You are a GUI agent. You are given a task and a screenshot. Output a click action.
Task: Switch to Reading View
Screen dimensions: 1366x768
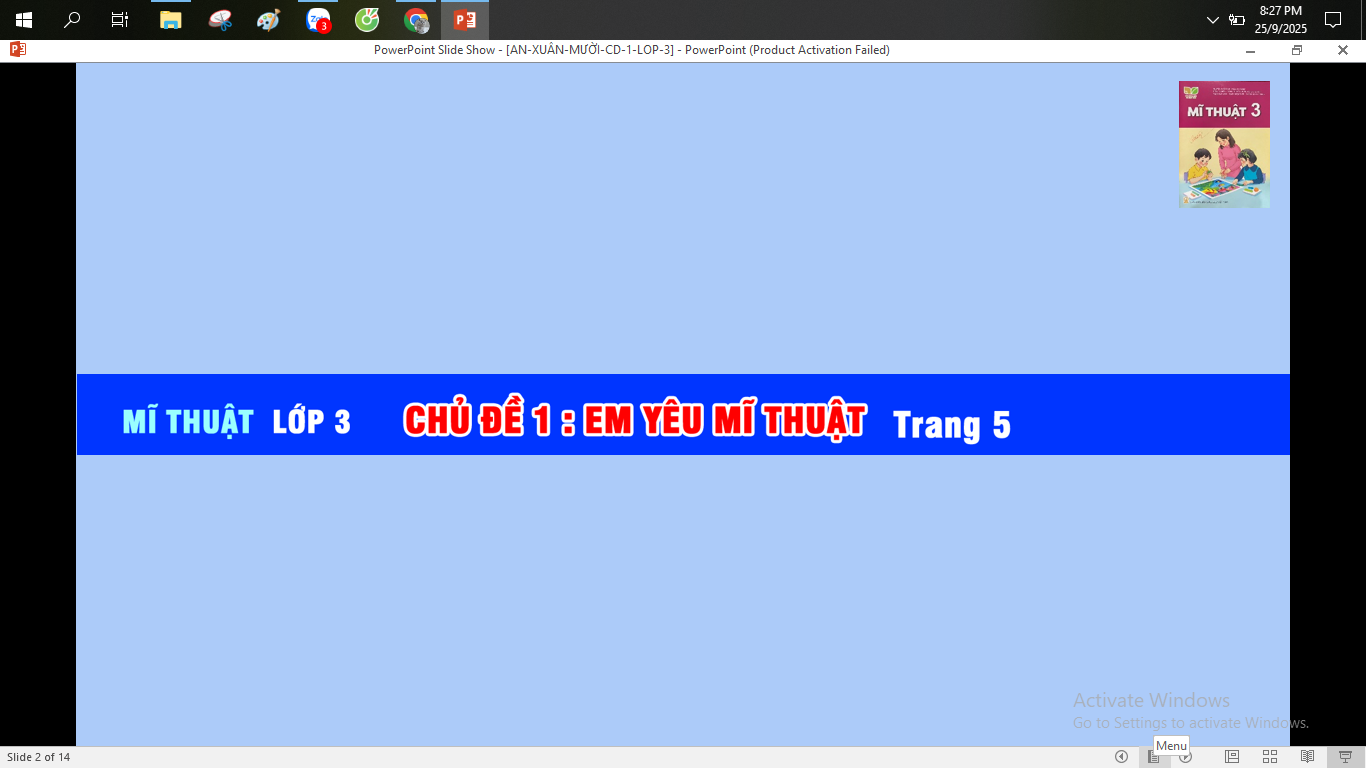pos(1307,757)
